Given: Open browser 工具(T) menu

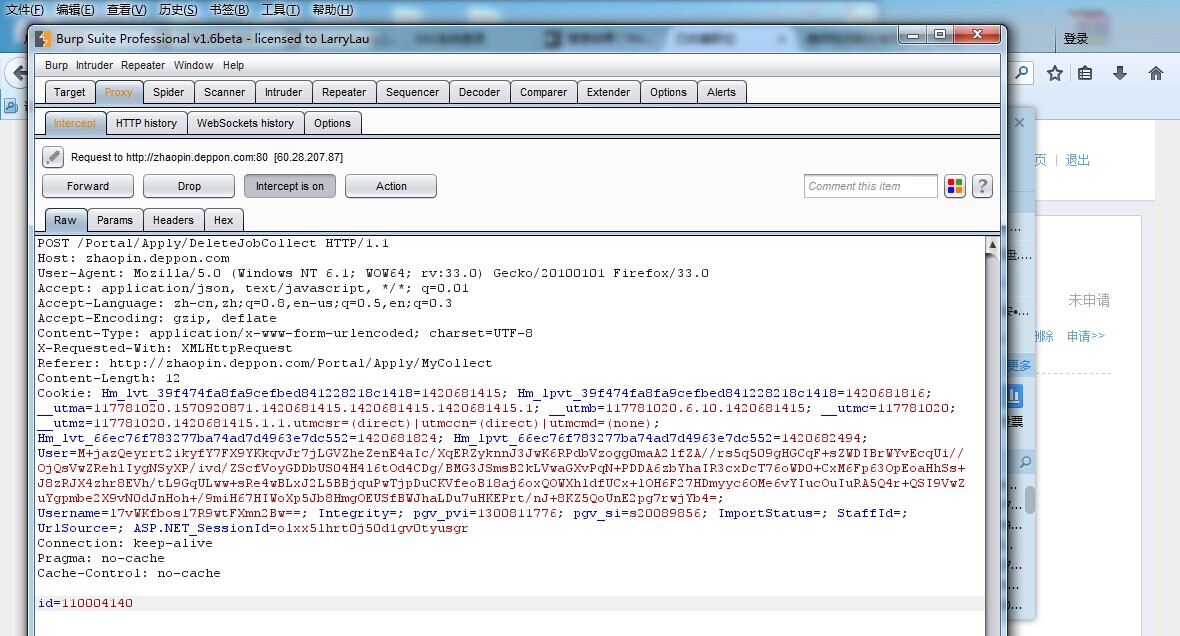Looking at the screenshot, I should [280, 10].
